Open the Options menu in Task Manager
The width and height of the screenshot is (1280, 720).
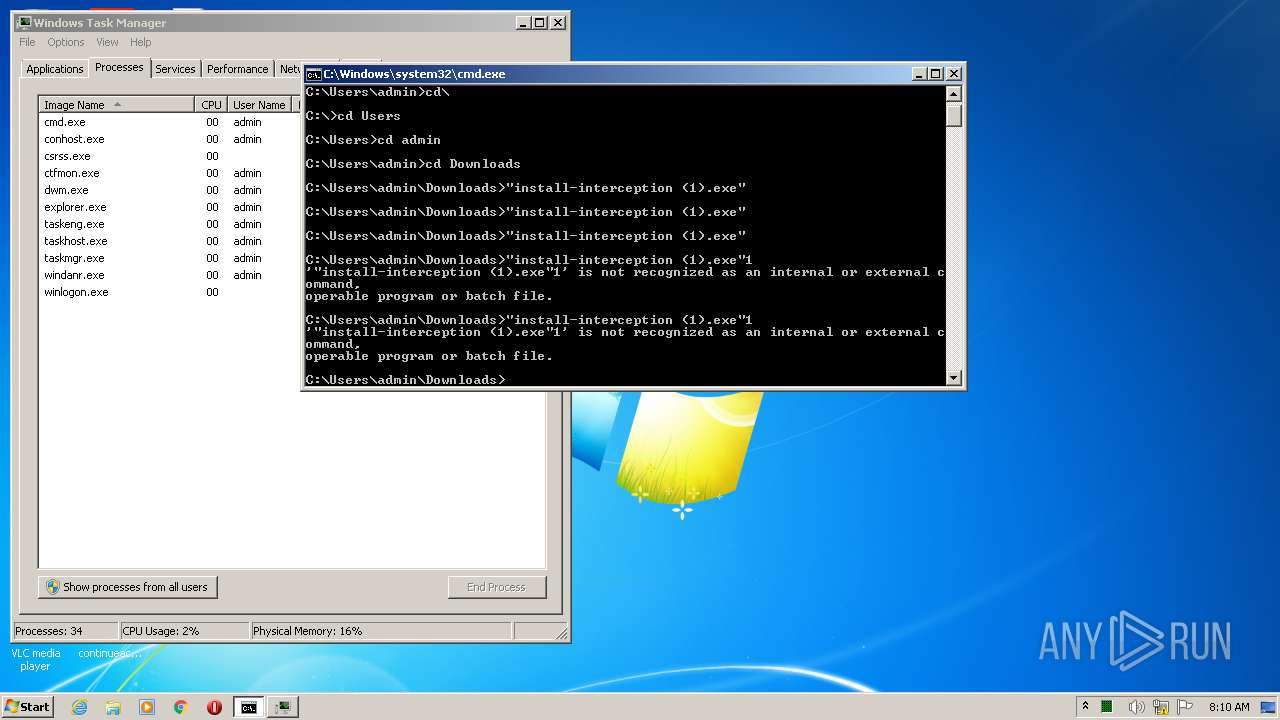pyautogui.click(x=66, y=42)
